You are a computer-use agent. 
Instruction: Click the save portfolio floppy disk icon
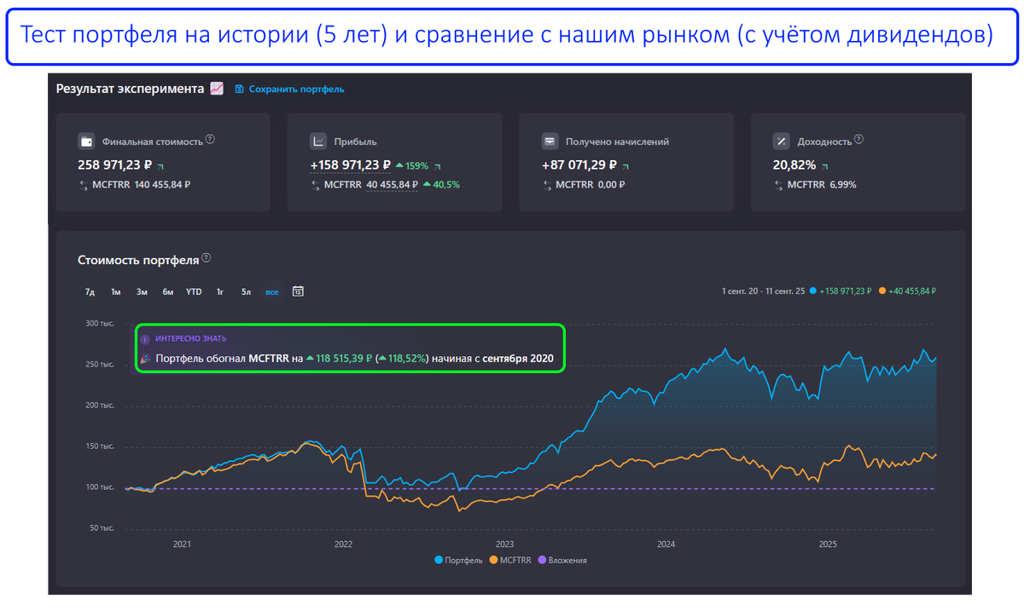239,89
